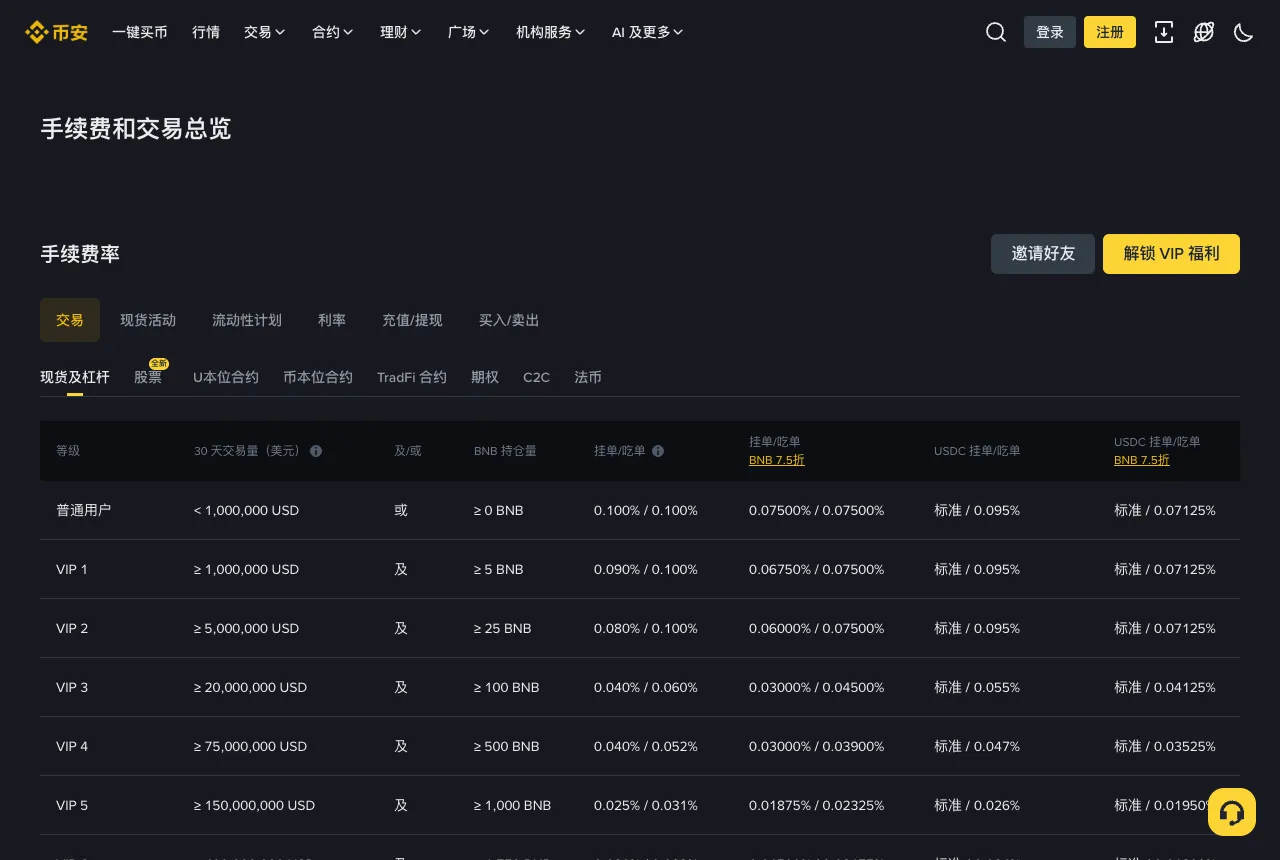Switch to the 流动性计划 tab
The height and width of the screenshot is (860, 1280).
point(247,320)
